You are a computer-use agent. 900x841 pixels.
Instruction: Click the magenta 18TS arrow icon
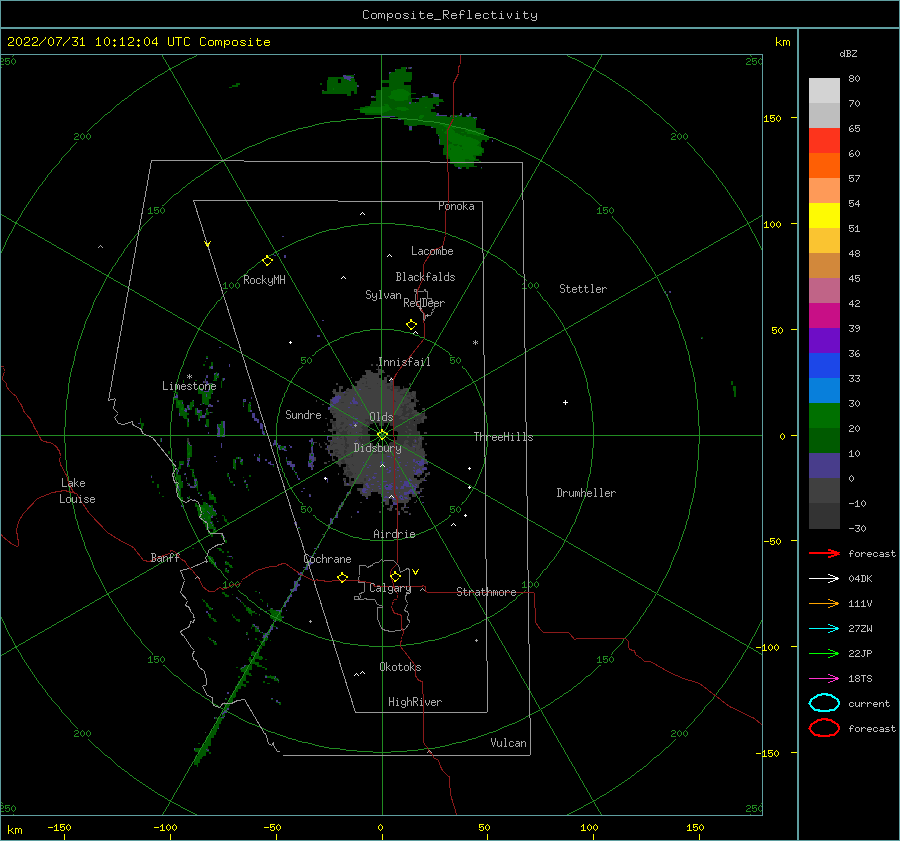click(824, 679)
